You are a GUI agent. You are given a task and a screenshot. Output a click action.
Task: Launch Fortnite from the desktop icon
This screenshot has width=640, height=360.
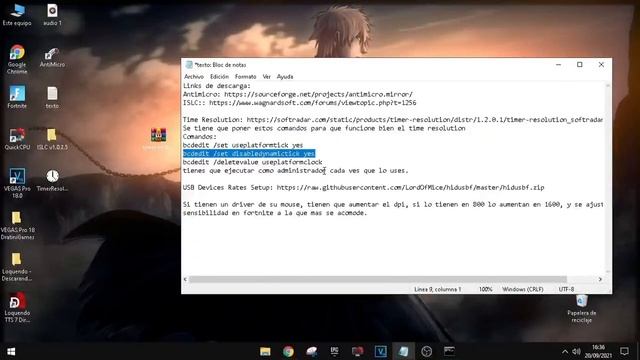point(17,97)
